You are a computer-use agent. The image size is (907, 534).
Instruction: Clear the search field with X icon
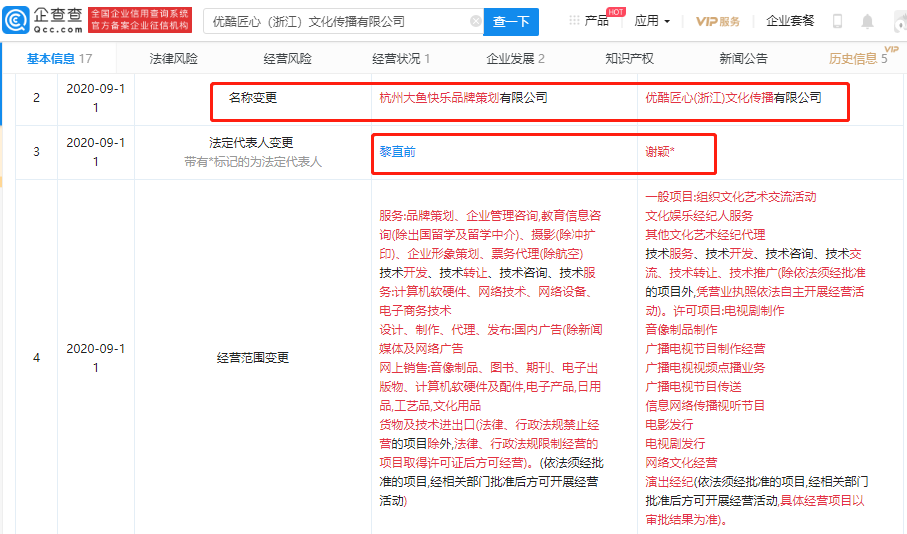click(475, 21)
